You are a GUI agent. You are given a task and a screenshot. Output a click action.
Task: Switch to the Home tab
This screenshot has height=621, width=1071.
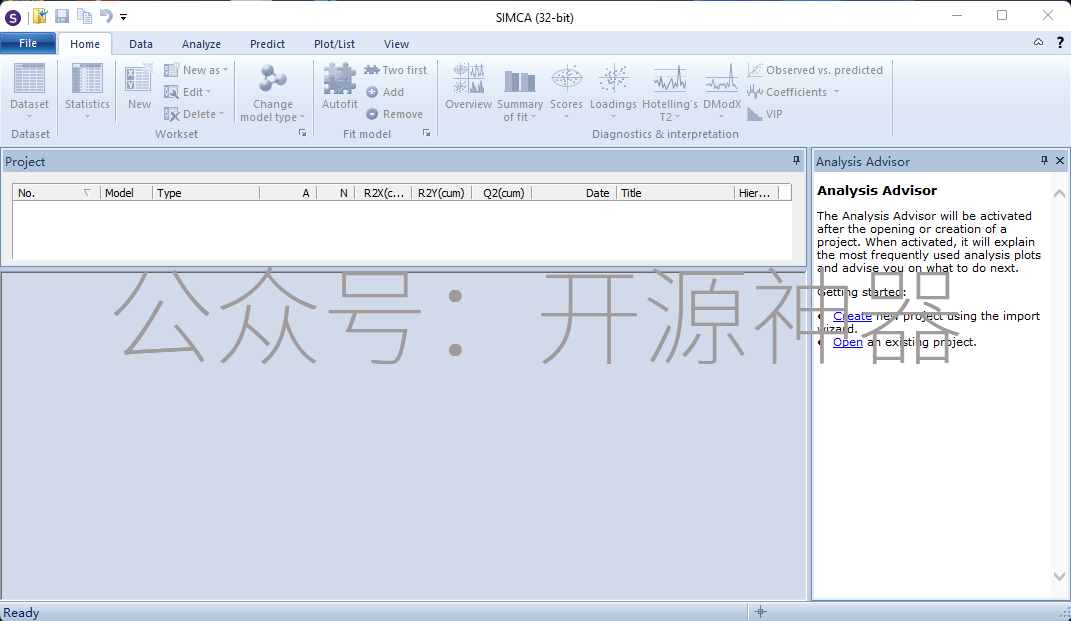(85, 44)
